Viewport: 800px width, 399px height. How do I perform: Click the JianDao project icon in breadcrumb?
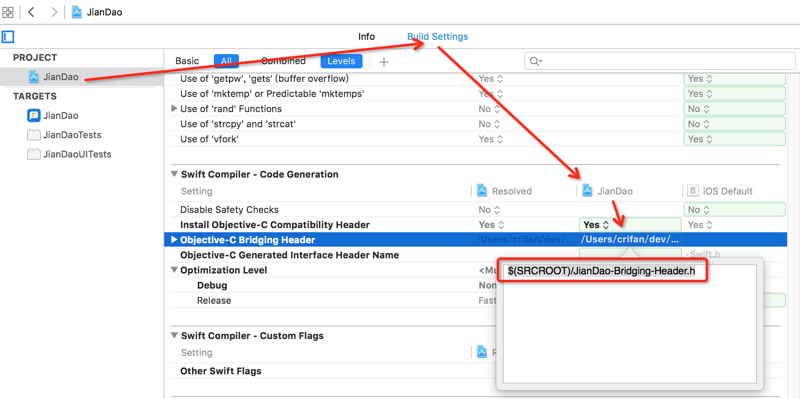click(77, 12)
